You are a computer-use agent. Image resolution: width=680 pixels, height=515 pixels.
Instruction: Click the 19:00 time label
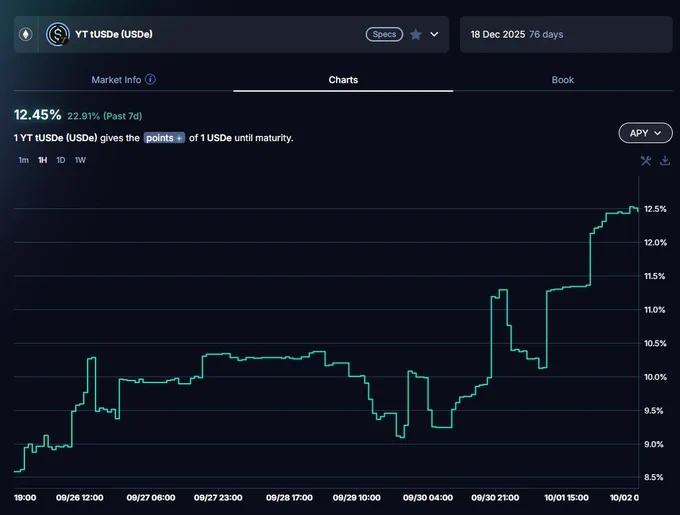click(x=25, y=498)
